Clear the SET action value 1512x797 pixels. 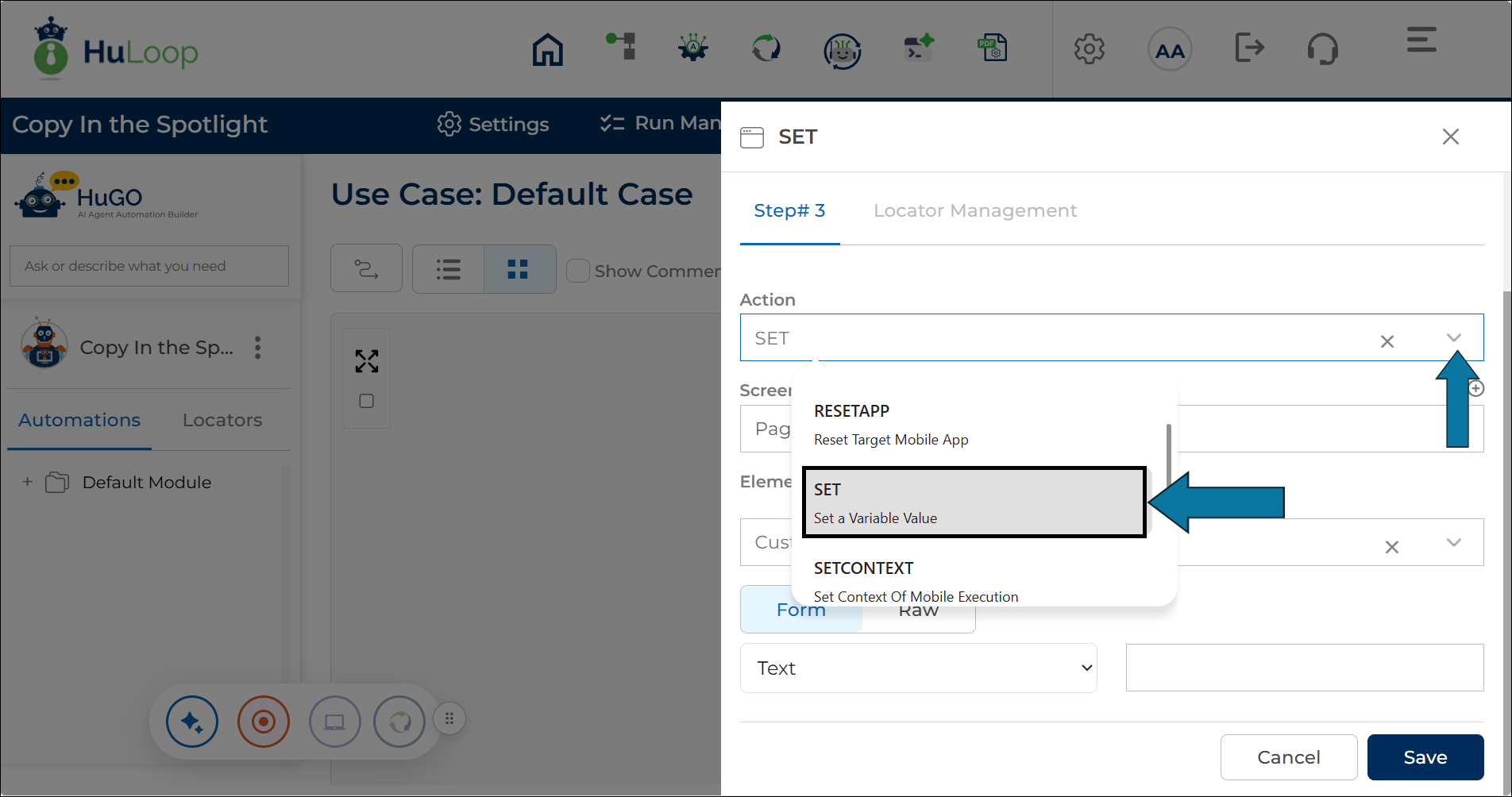(1387, 341)
